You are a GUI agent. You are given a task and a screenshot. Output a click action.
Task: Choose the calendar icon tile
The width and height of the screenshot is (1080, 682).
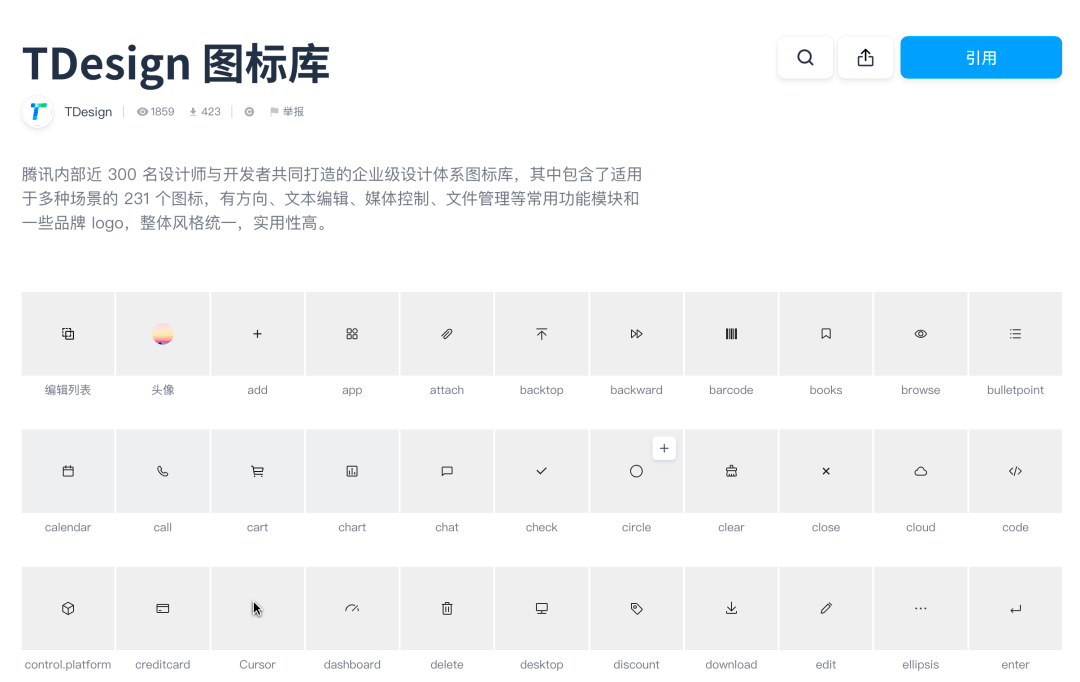click(x=68, y=471)
